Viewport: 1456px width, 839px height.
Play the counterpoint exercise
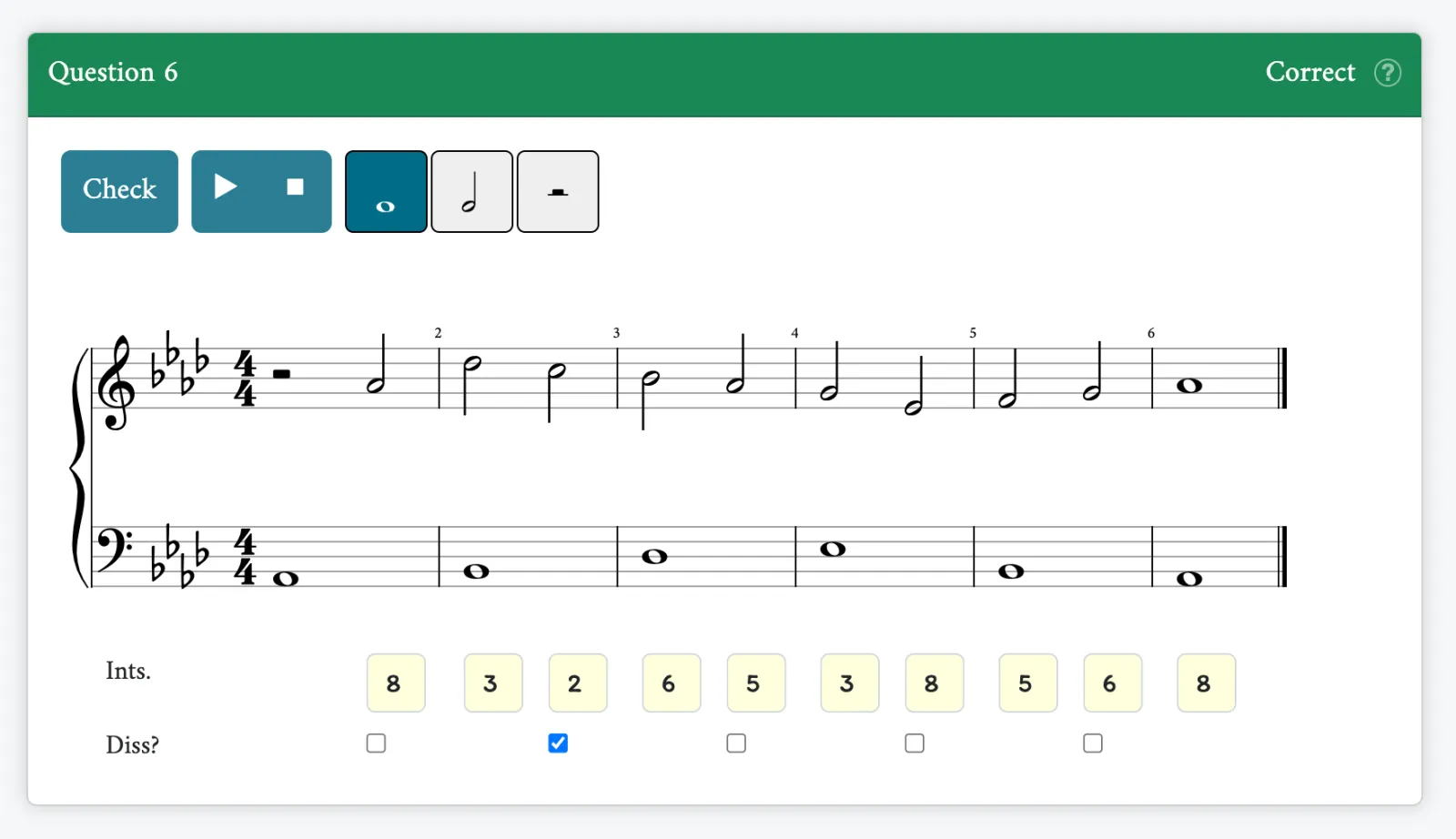(226, 187)
